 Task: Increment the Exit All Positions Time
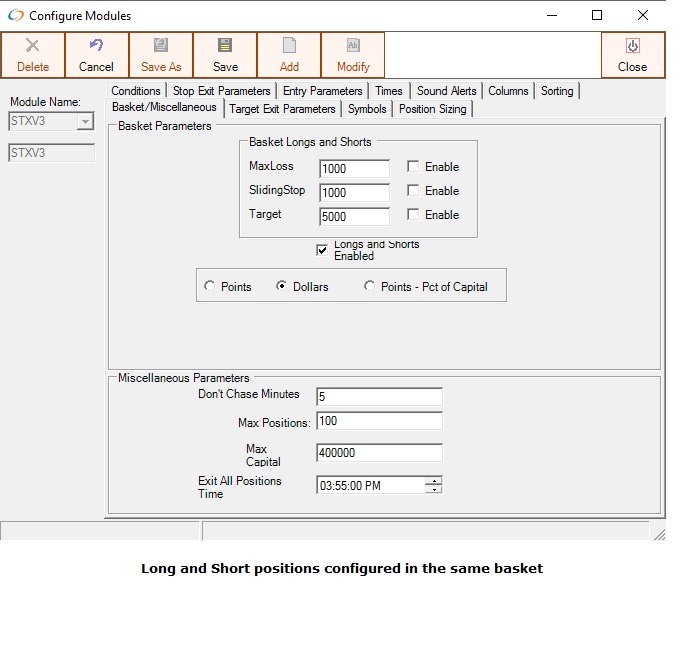tap(434, 481)
